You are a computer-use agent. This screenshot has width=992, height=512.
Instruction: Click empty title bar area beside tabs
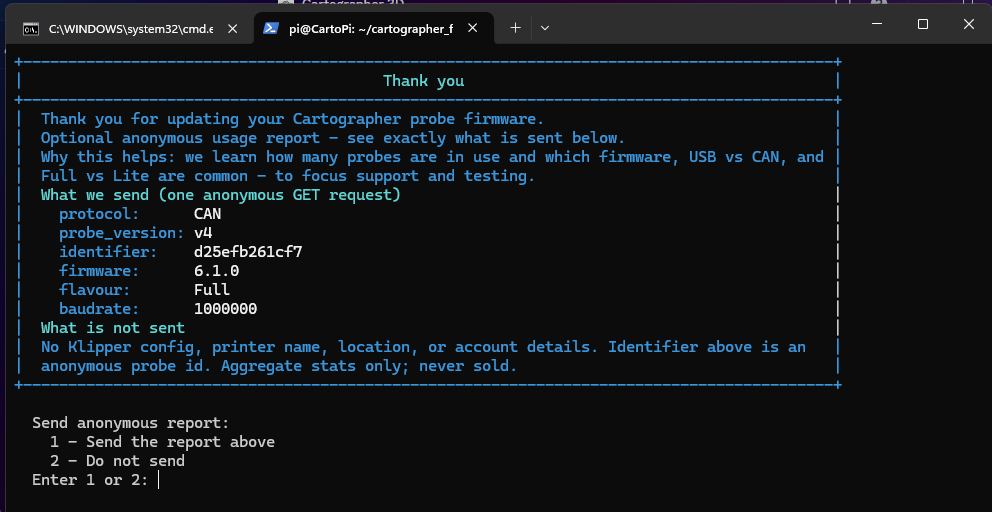click(x=700, y=26)
